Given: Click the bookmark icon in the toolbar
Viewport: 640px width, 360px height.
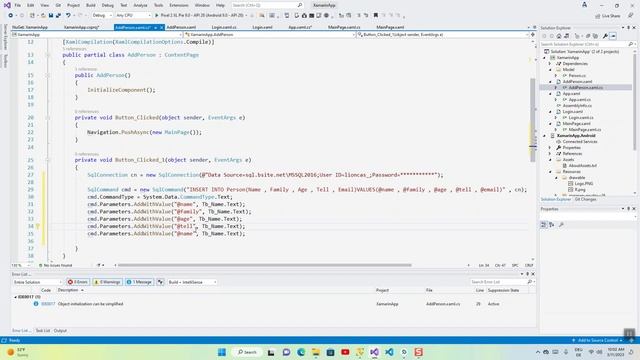Looking at the screenshot, I should tap(376, 16).
